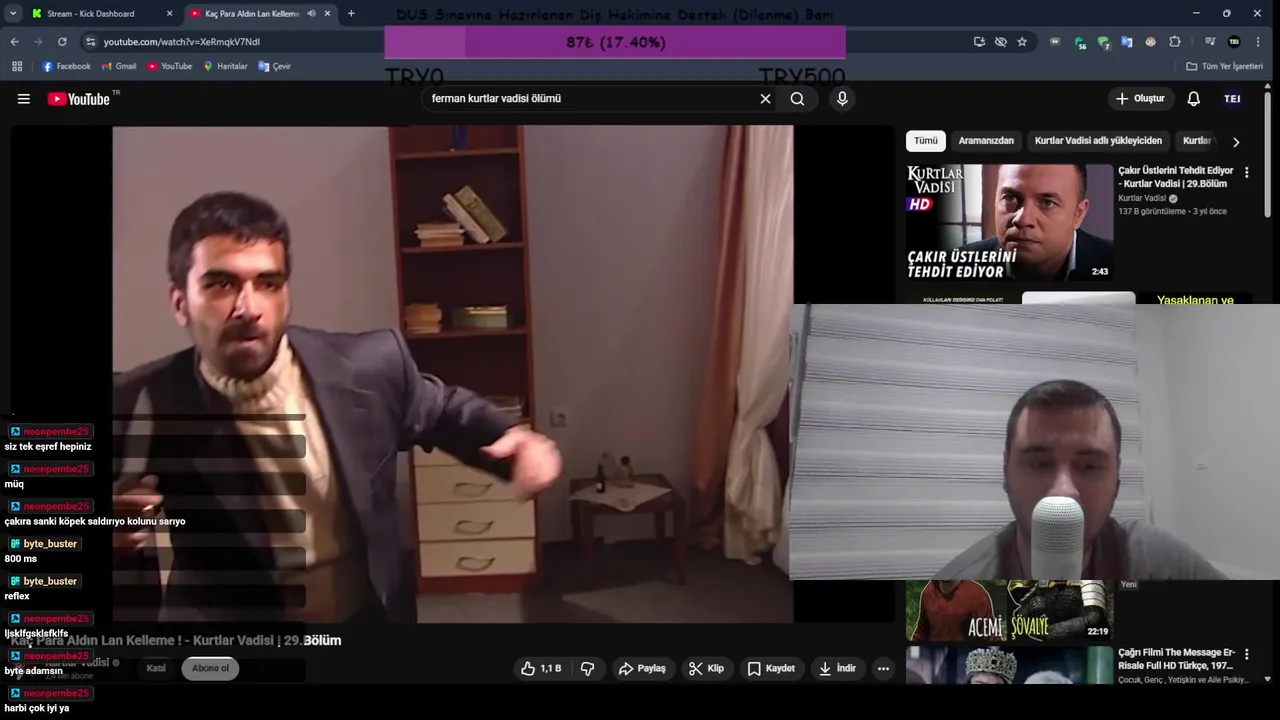The image size is (1280, 720).
Task: Open Çakır Üstlerini Tehdit Ediyor video title
Action: 1176,177
